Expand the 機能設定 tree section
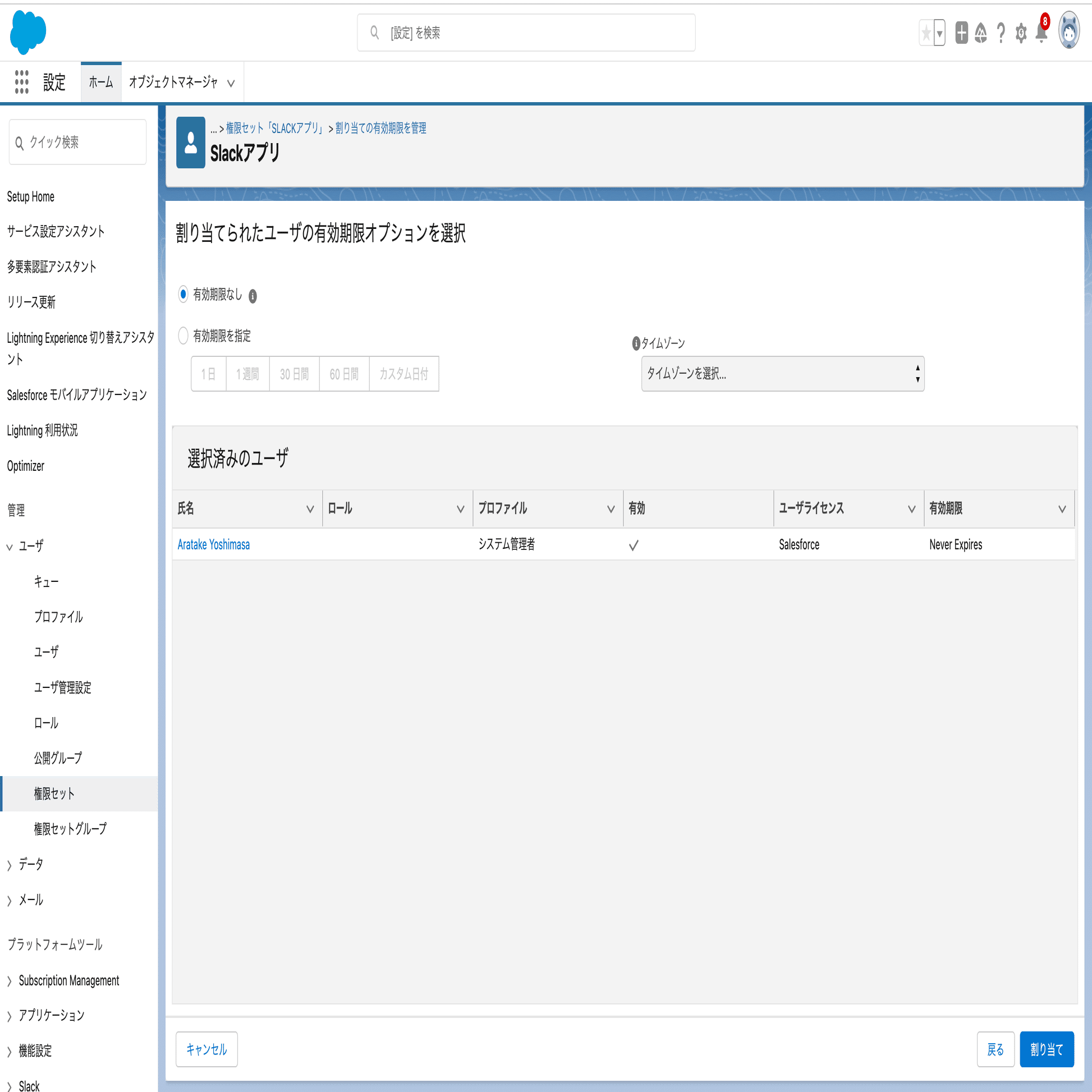 pyautogui.click(x=9, y=1051)
